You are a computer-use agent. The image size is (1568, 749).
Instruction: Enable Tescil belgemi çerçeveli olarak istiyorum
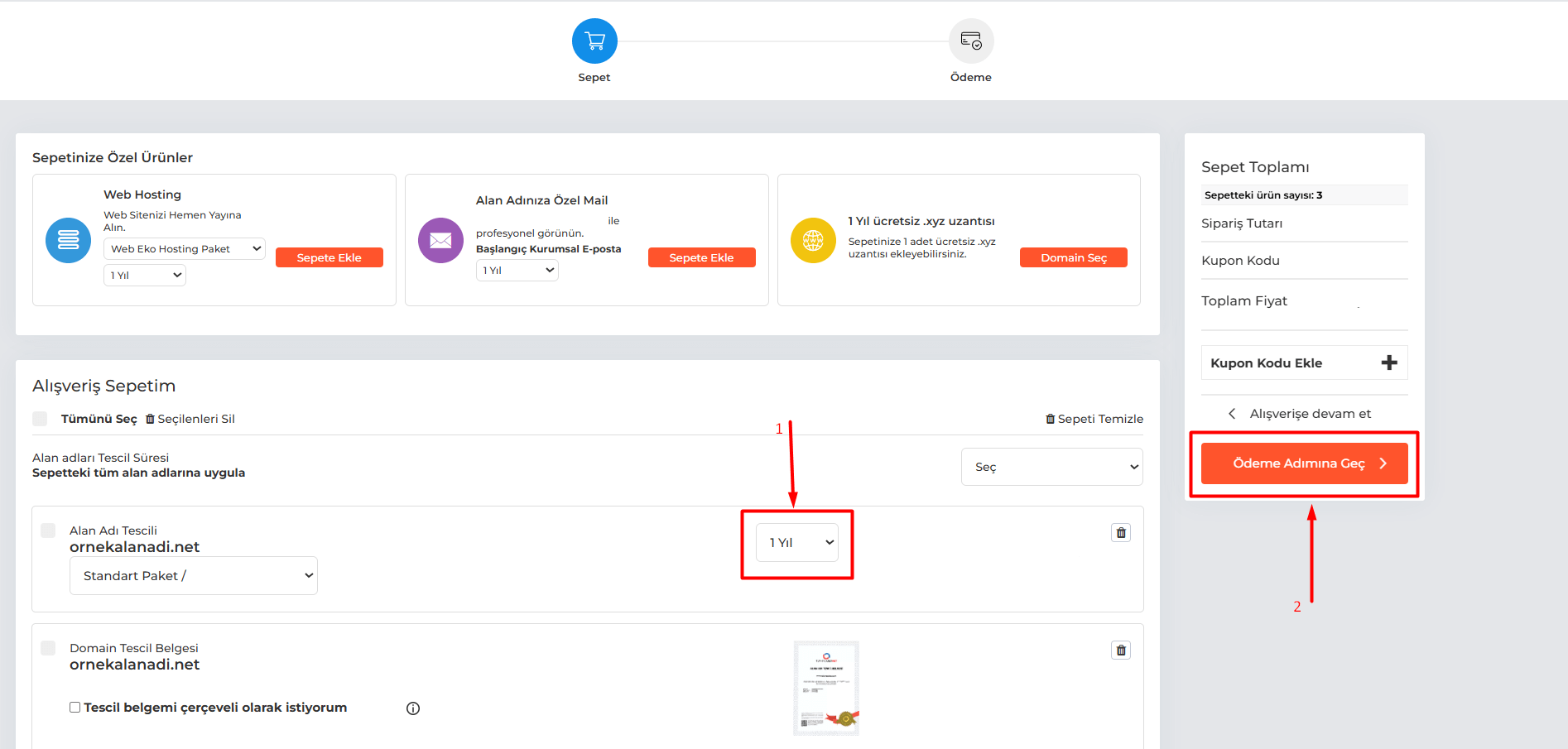pyautogui.click(x=75, y=708)
